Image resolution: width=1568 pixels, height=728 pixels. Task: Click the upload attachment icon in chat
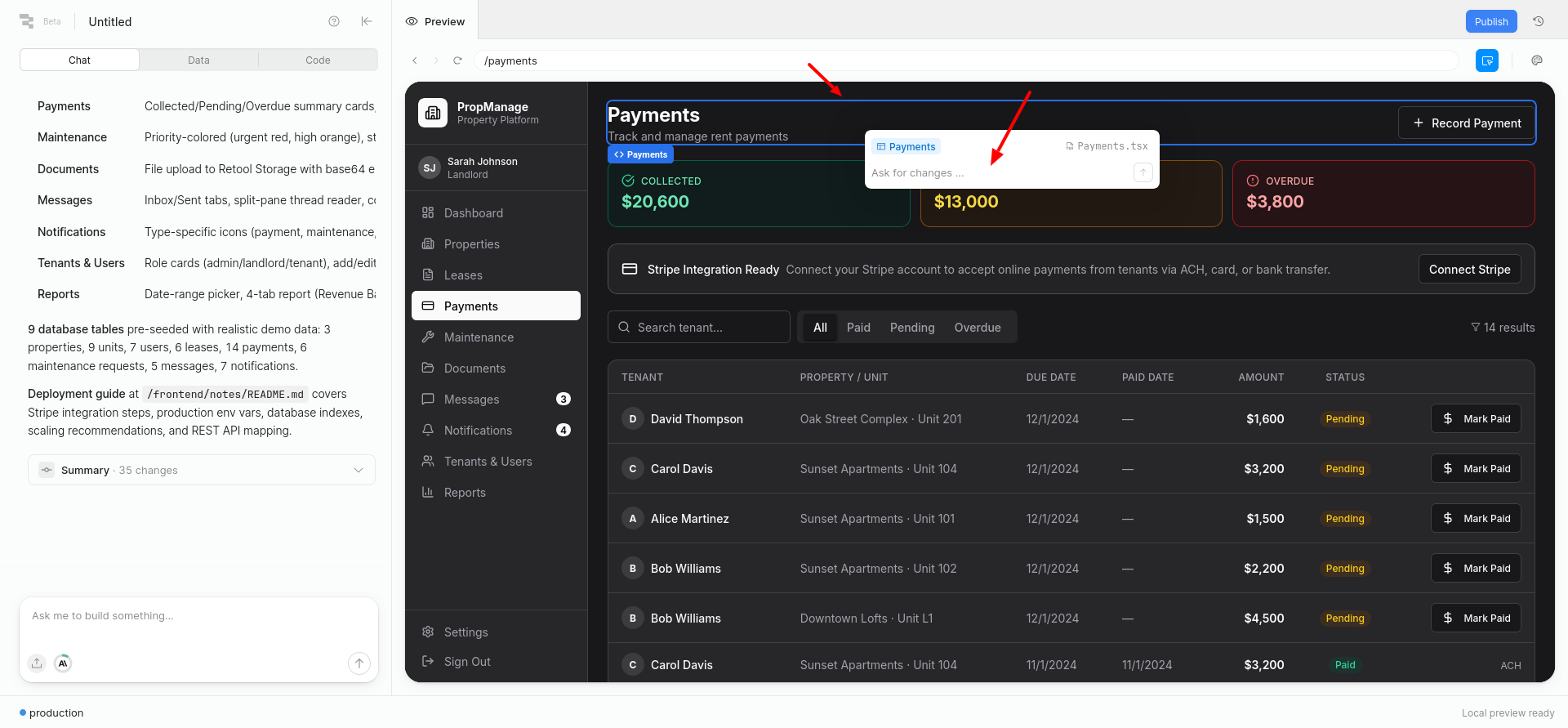[37, 663]
